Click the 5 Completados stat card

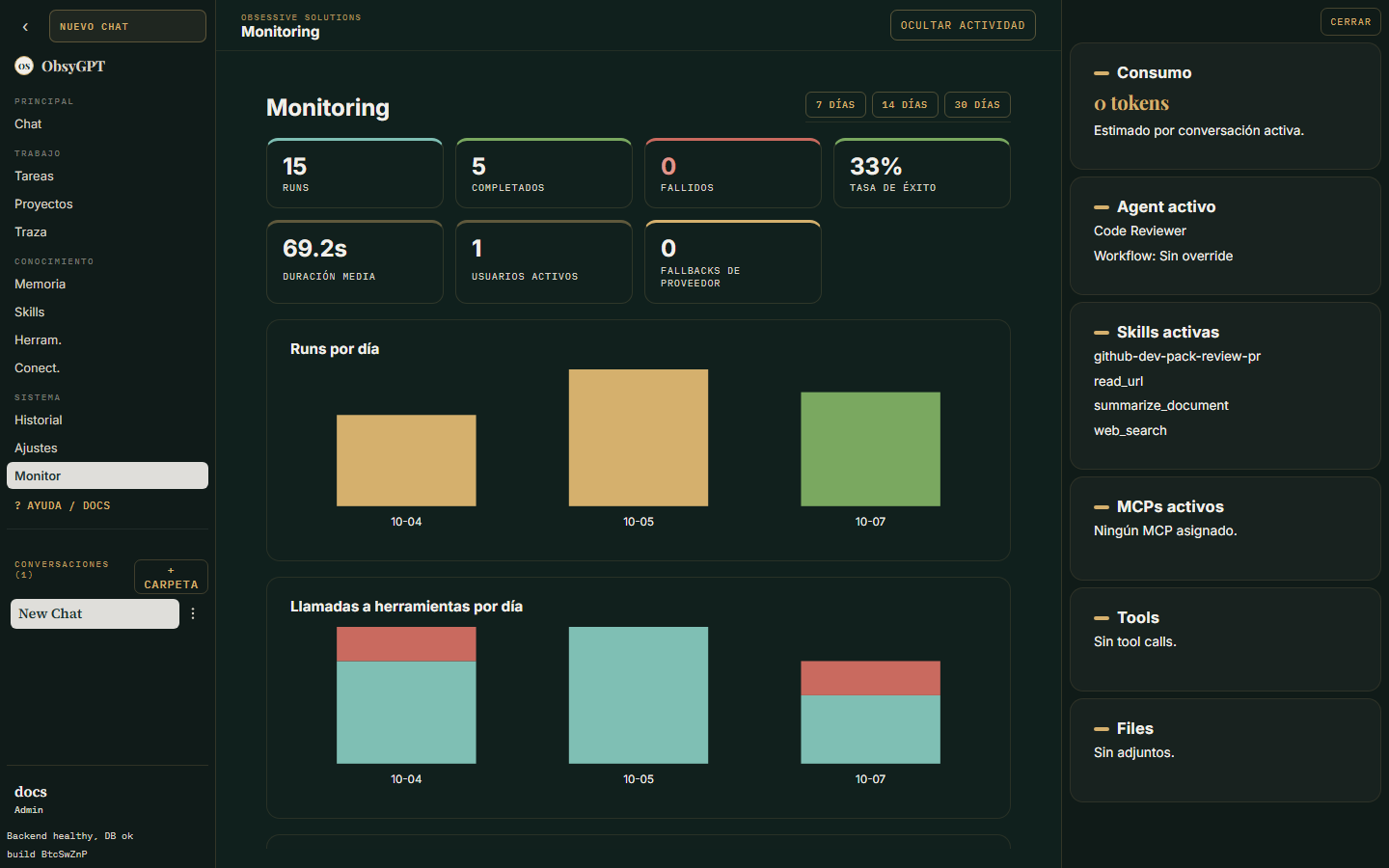[x=544, y=174]
